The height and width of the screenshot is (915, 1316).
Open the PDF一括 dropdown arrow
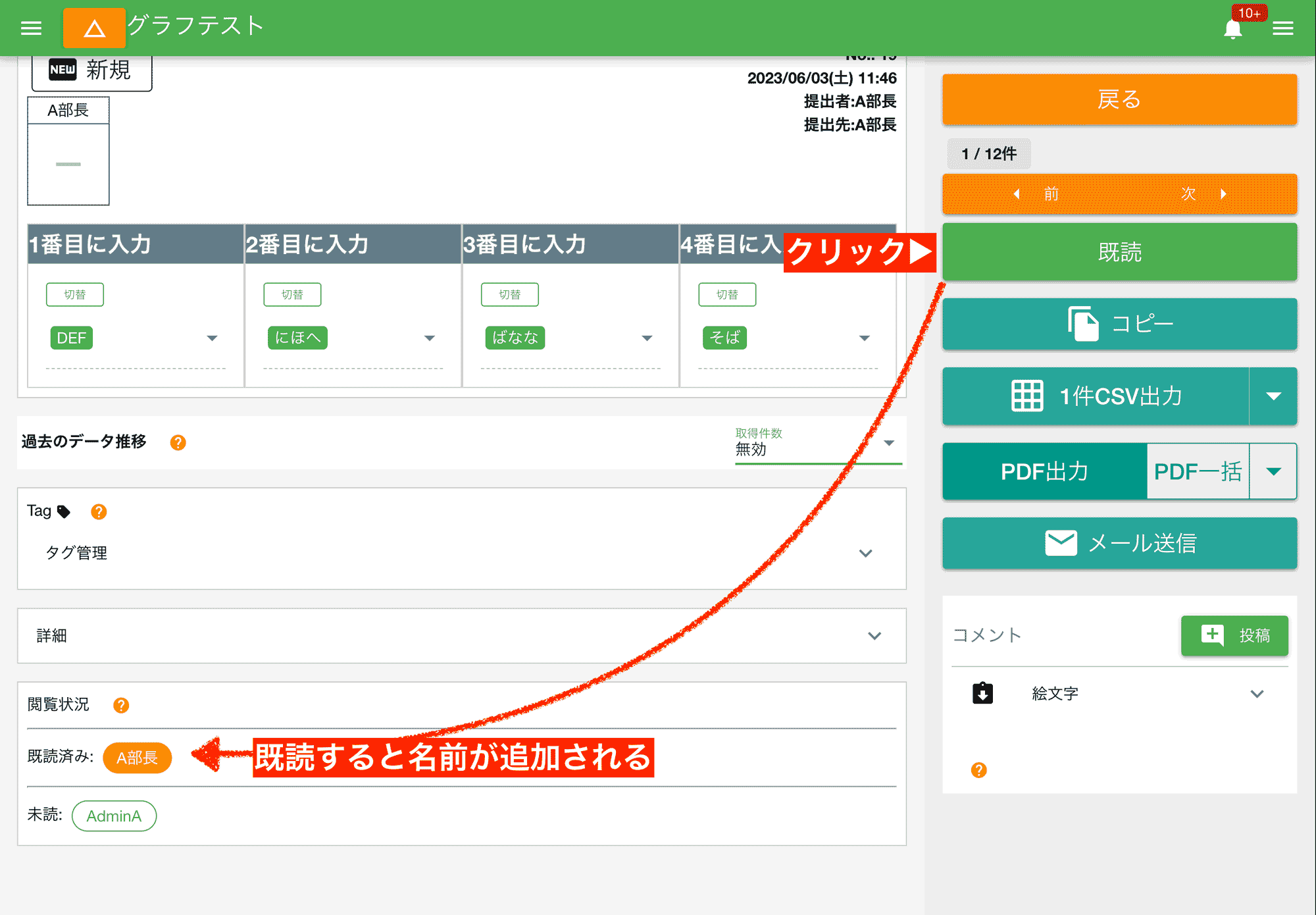pos(1273,471)
